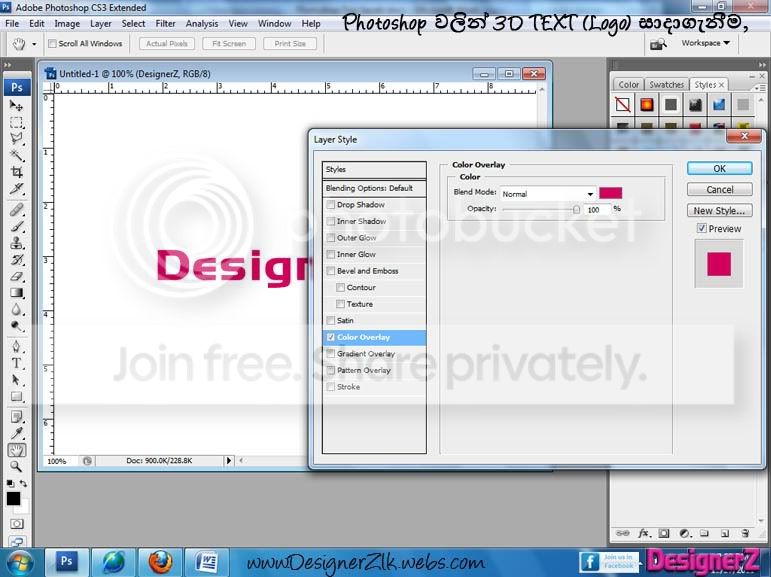Image resolution: width=771 pixels, height=577 pixels.
Task: Select the Crop tool
Action: pos(16,172)
